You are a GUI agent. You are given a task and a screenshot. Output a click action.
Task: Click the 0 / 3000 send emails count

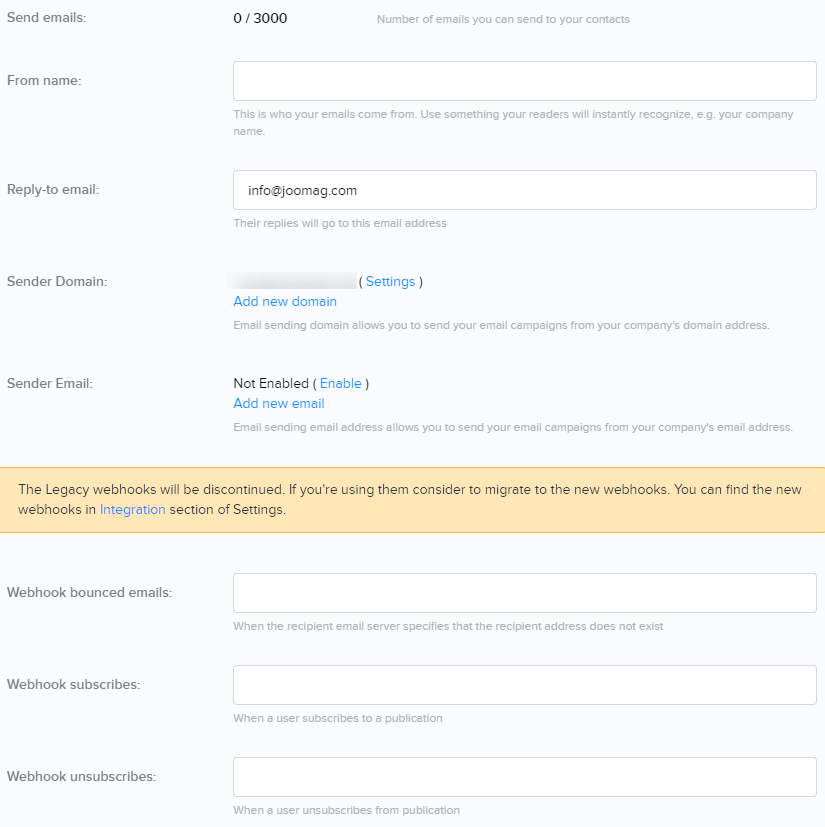tap(260, 18)
